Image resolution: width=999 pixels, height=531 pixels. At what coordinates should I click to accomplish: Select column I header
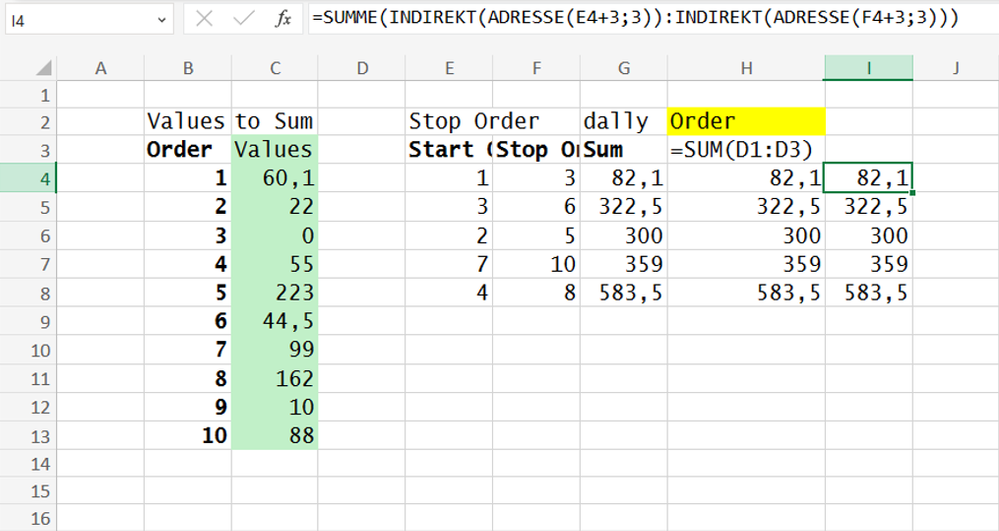coord(868,68)
